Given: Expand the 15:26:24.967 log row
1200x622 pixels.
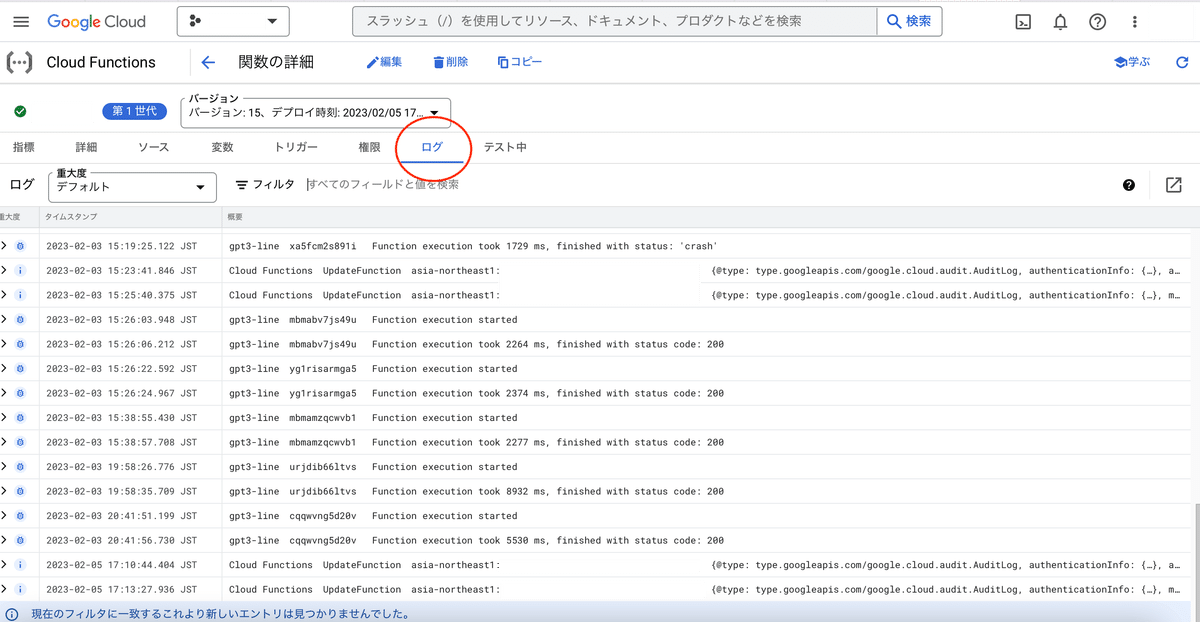Looking at the screenshot, I should click(4, 393).
